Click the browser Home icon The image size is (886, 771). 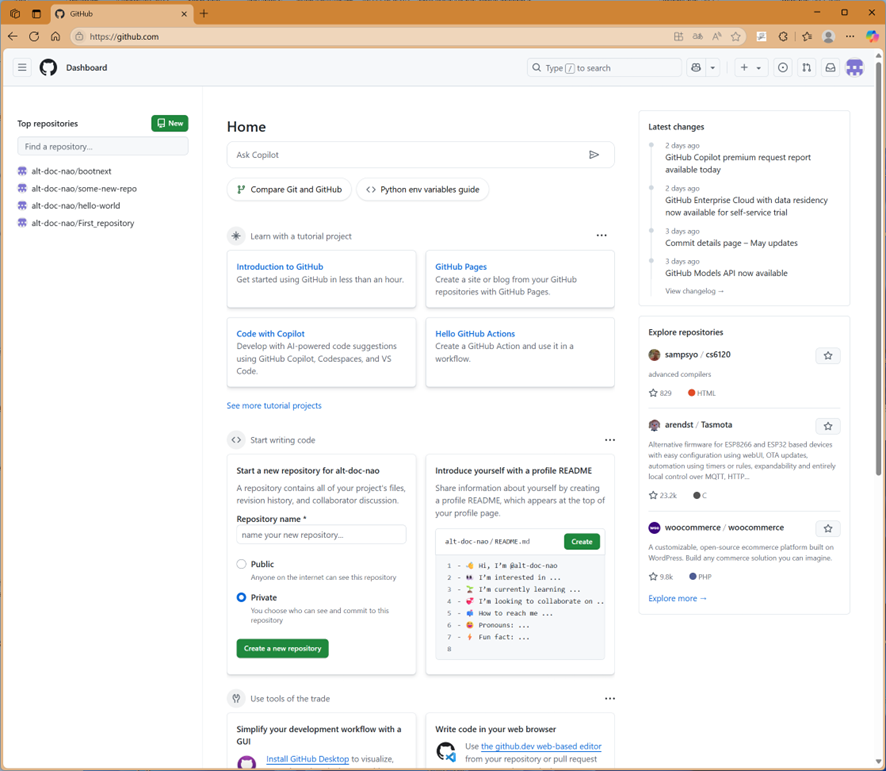pos(55,37)
